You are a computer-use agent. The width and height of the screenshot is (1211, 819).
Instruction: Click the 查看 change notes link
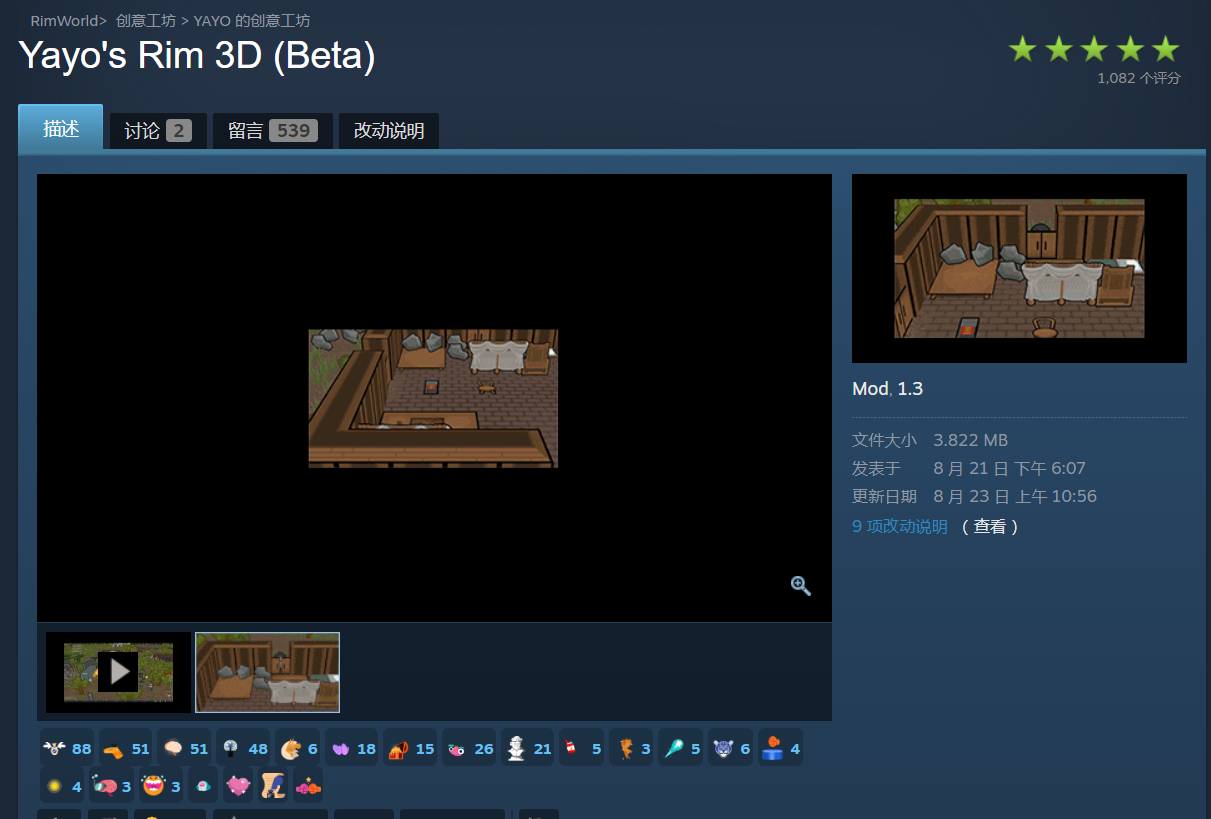pos(990,526)
